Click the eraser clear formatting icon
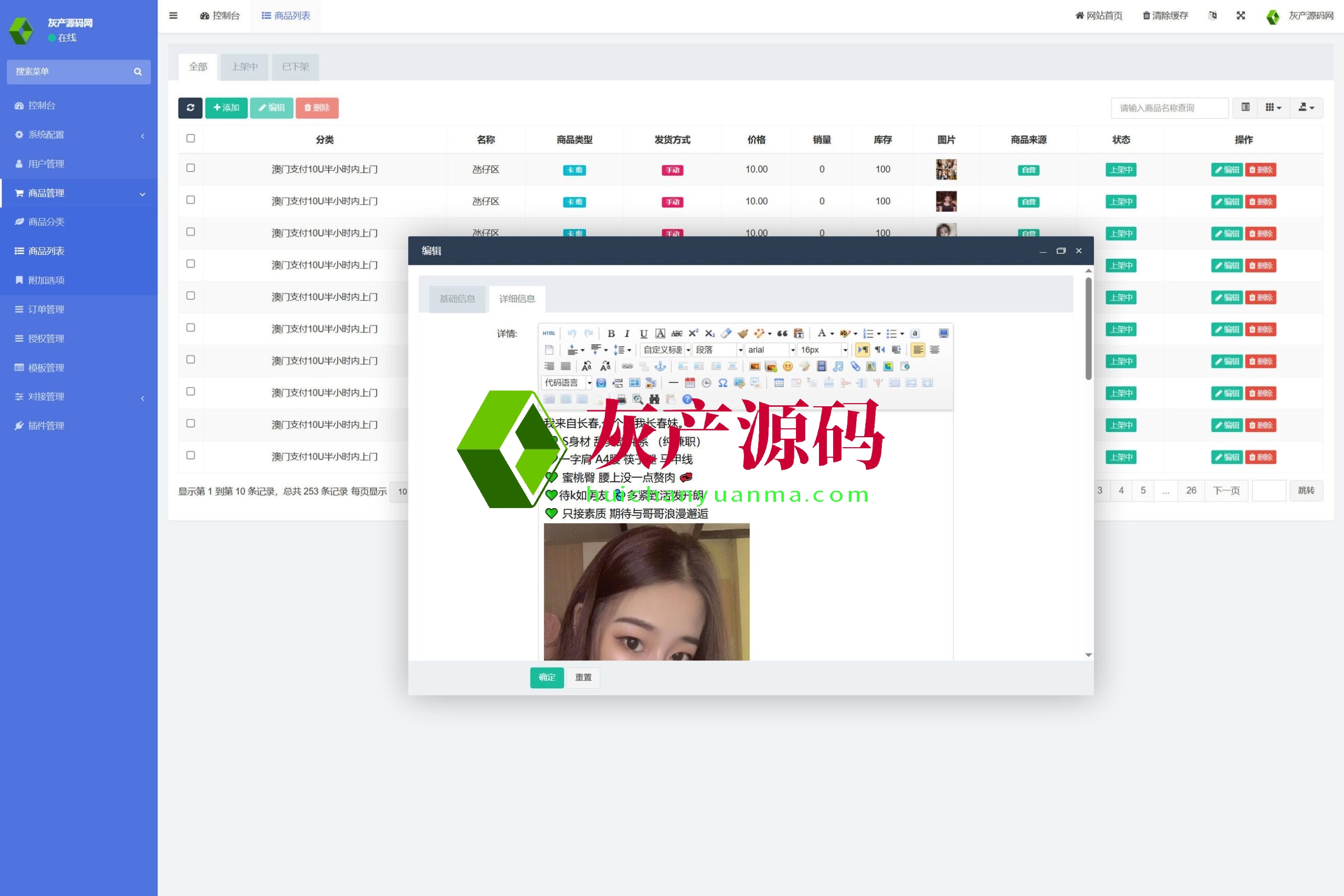 (x=726, y=334)
